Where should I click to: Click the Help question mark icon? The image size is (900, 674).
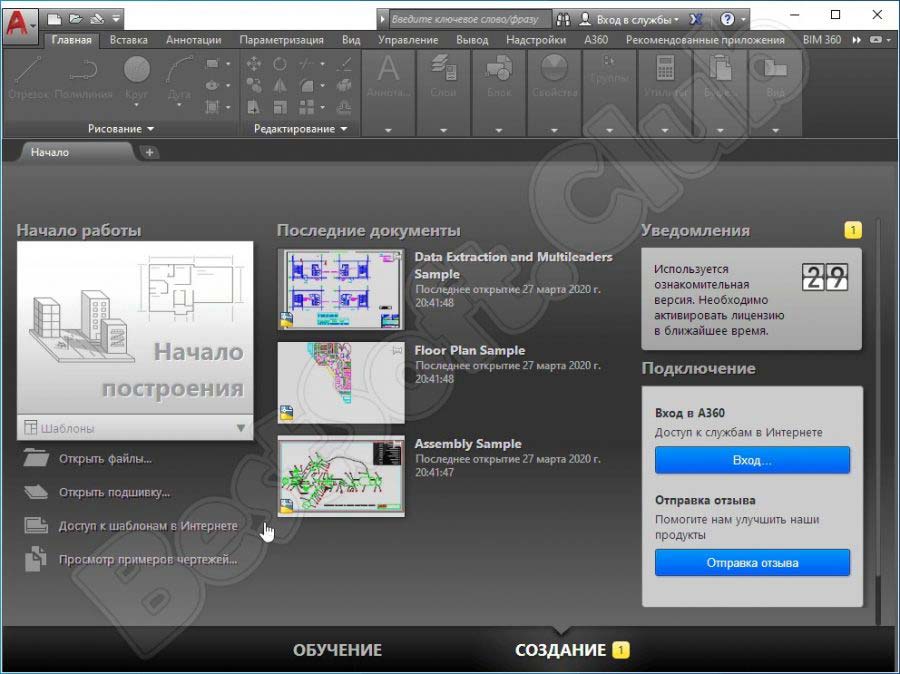click(727, 20)
